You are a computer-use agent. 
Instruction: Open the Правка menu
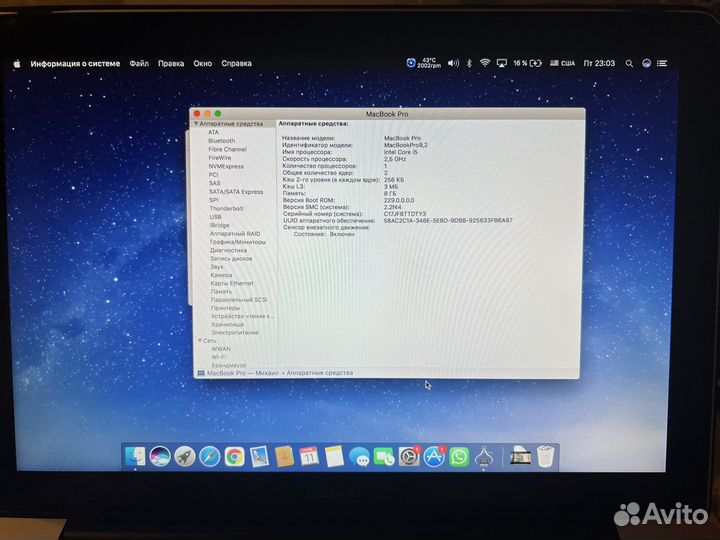point(171,63)
